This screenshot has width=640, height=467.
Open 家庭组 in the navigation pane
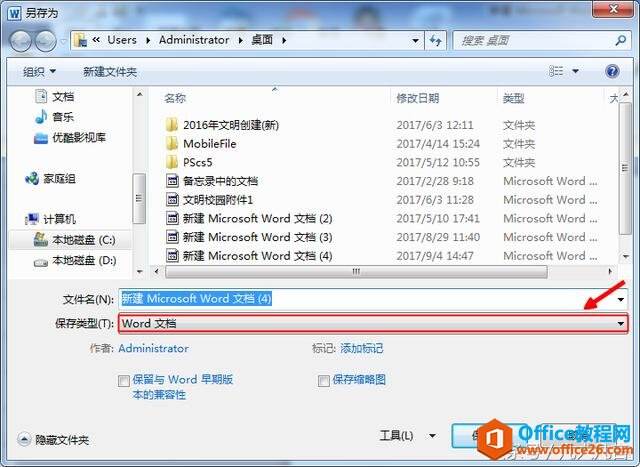50,179
